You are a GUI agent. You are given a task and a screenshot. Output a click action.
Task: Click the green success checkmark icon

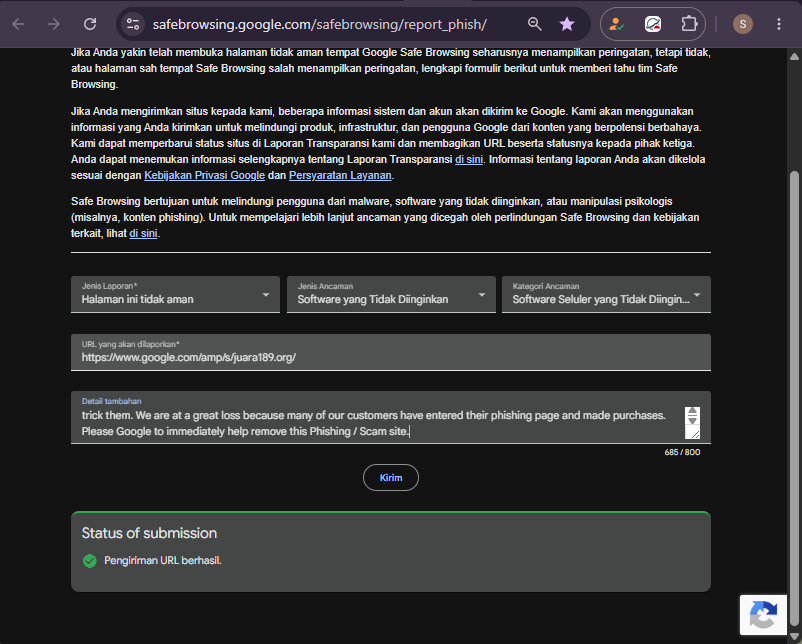click(90, 561)
